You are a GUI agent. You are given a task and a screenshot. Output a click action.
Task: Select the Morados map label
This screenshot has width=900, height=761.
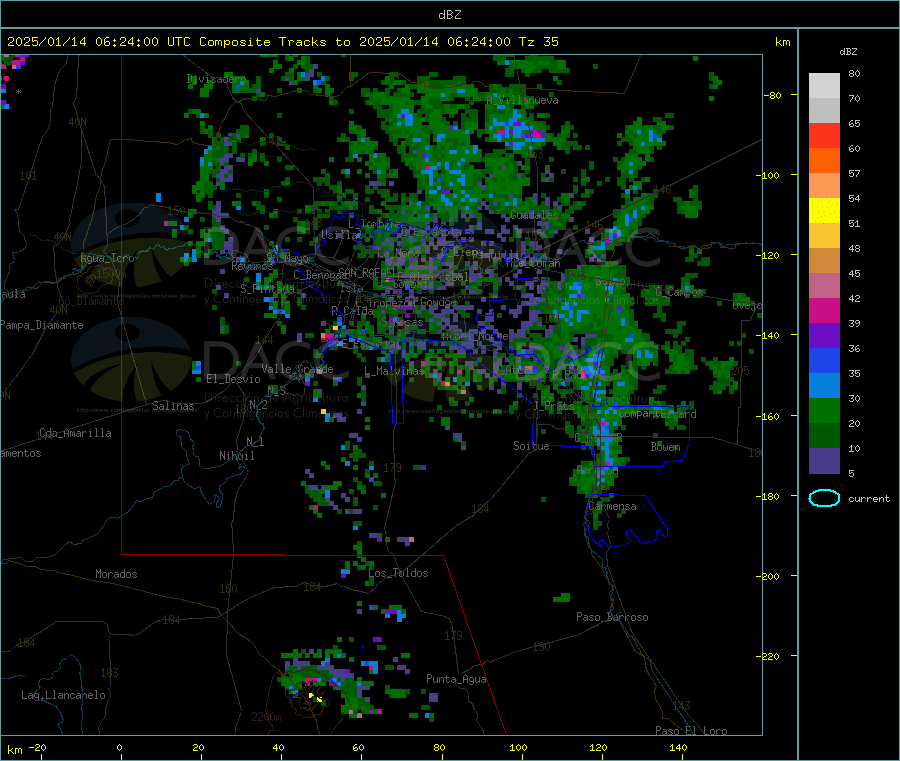point(116,574)
